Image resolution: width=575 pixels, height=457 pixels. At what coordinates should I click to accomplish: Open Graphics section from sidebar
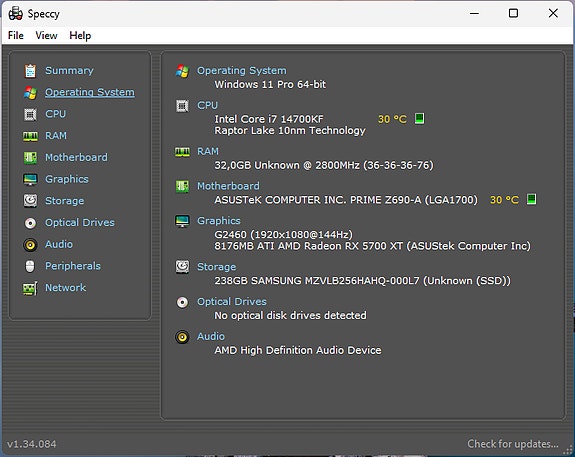click(67, 179)
